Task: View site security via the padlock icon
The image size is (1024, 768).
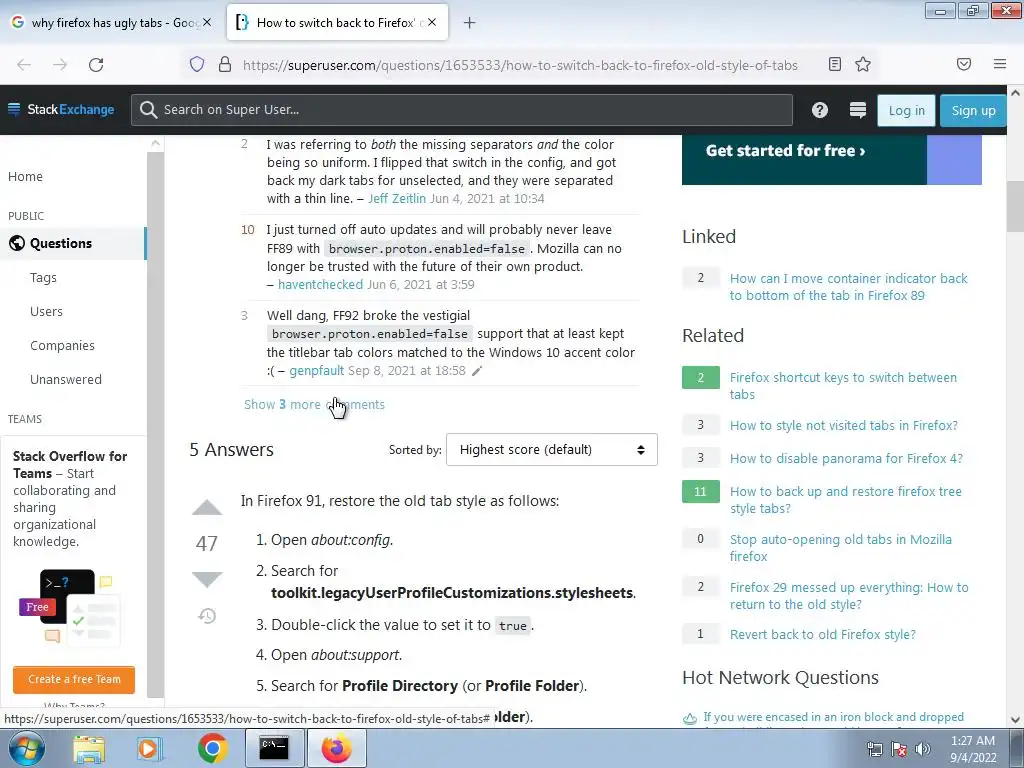Action: [225, 64]
